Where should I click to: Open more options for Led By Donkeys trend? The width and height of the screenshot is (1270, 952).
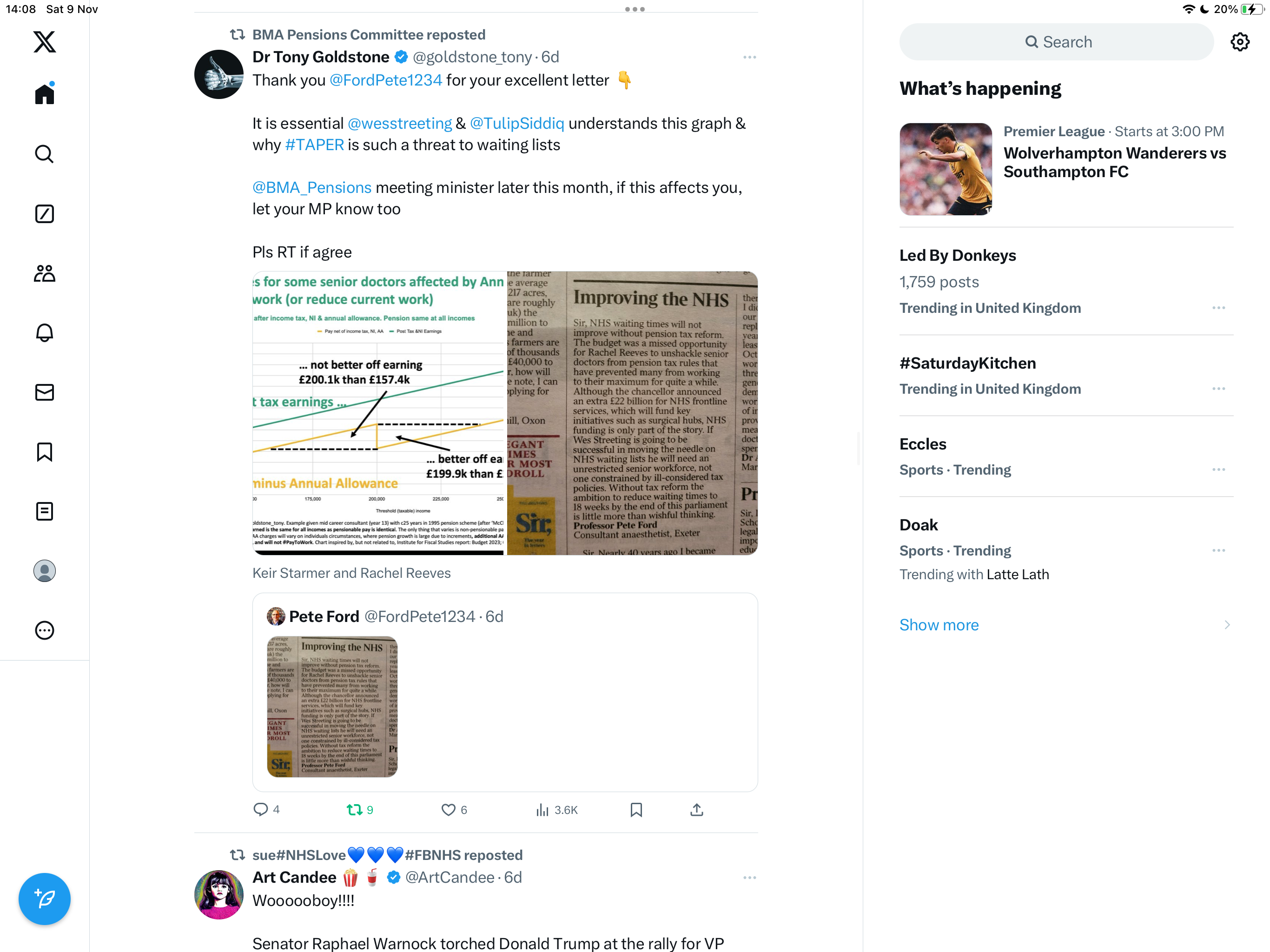[1218, 308]
